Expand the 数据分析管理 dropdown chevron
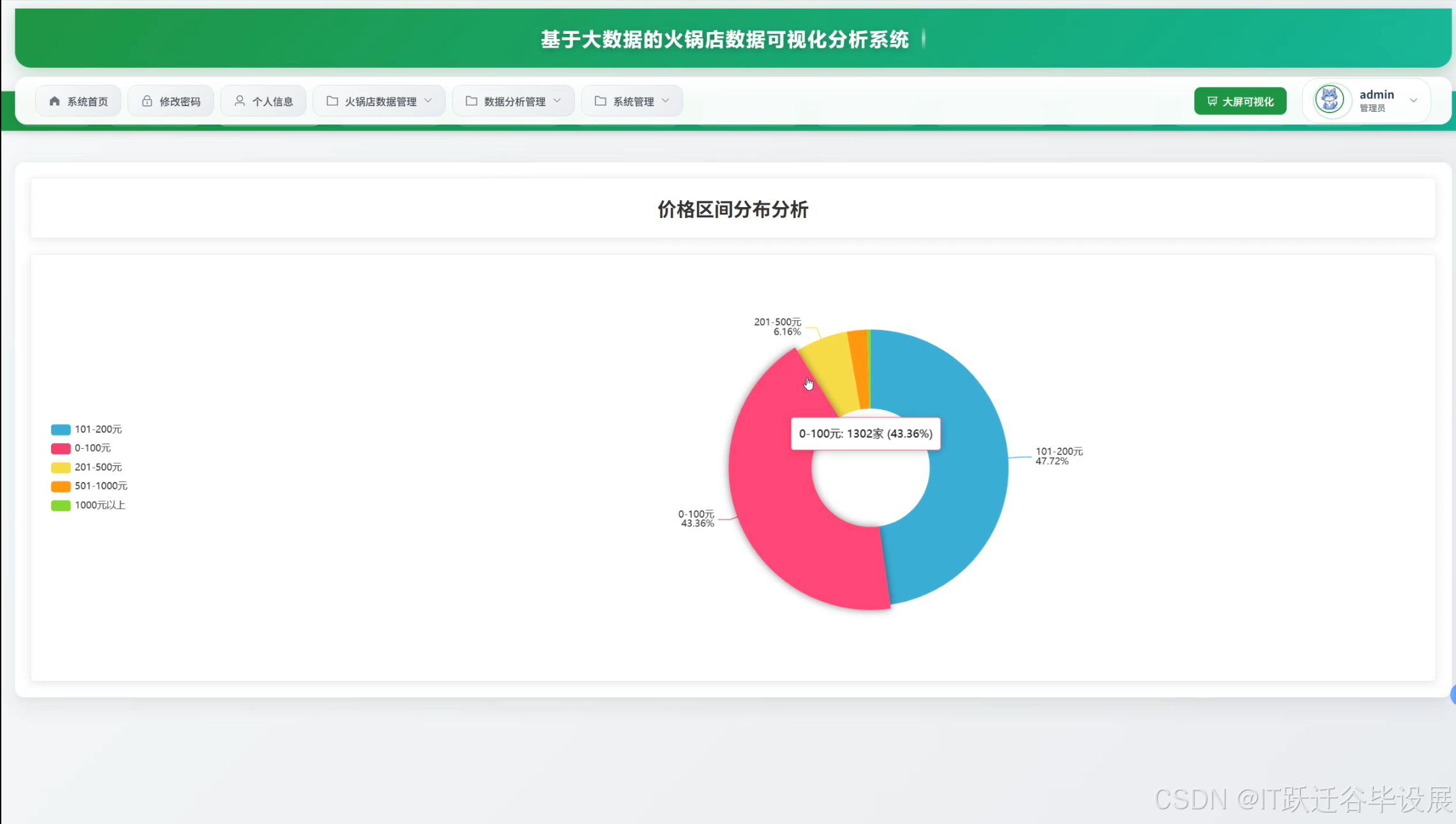This screenshot has height=824, width=1456. pos(557,101)
